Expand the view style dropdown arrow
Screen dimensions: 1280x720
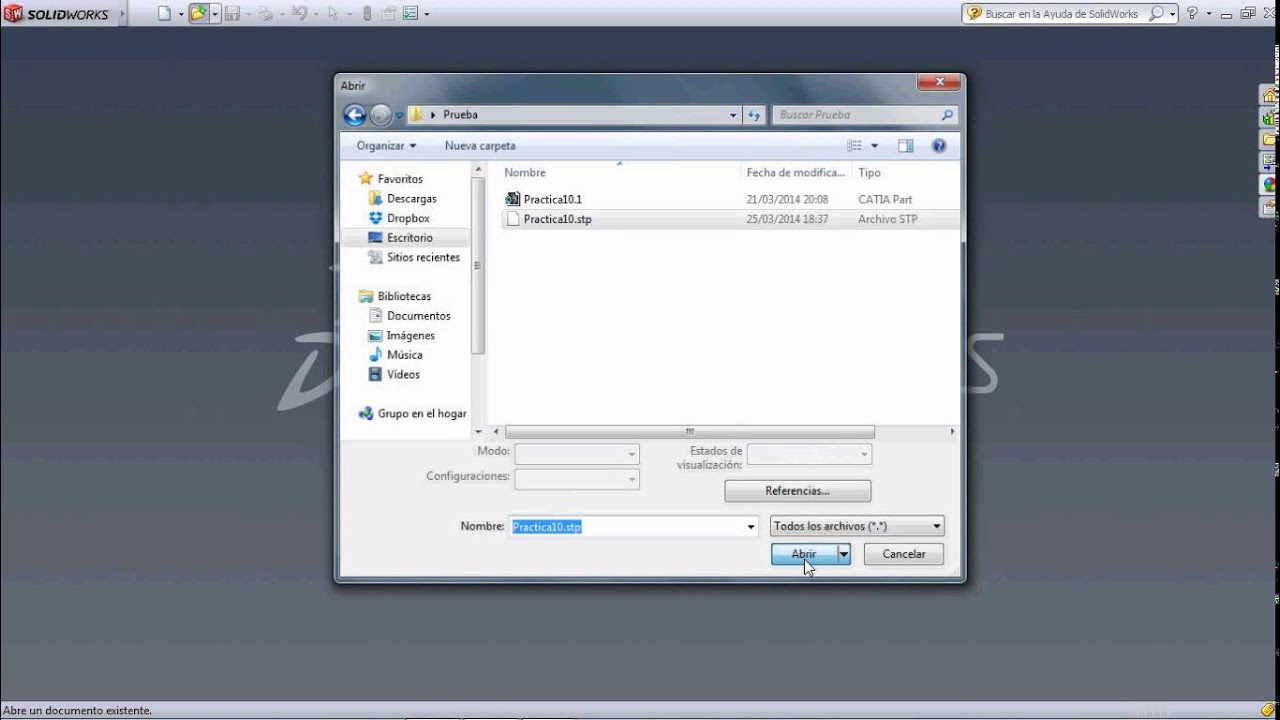coord(874,146)
